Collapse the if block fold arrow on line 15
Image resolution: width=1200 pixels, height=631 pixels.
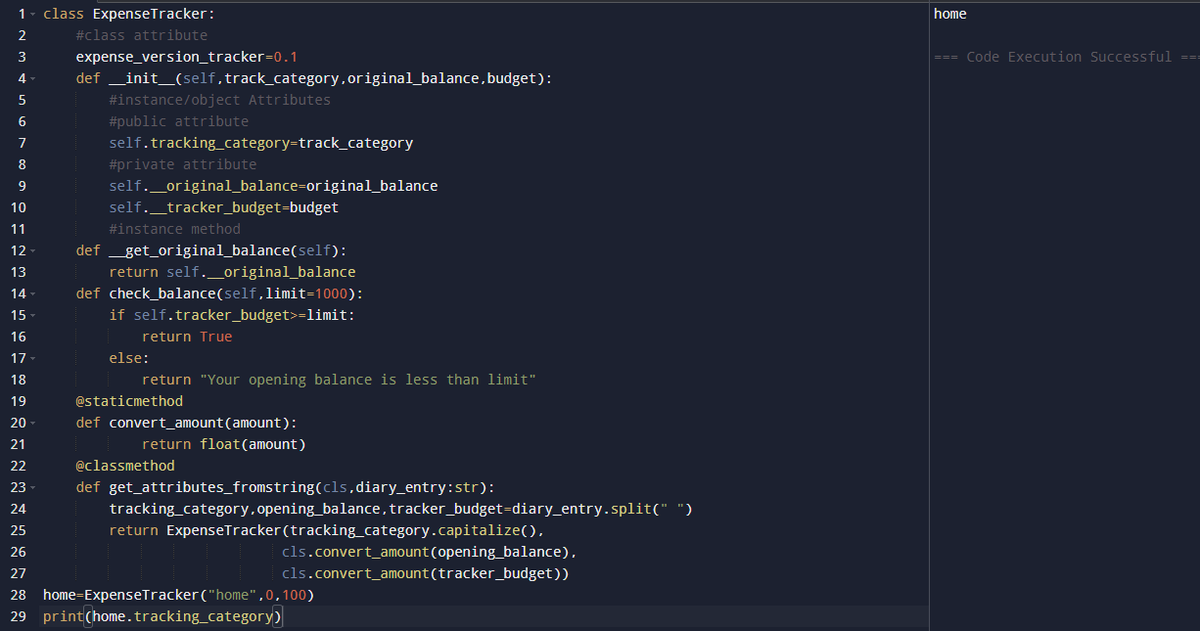pyautogui.click(x=32, y=315)
